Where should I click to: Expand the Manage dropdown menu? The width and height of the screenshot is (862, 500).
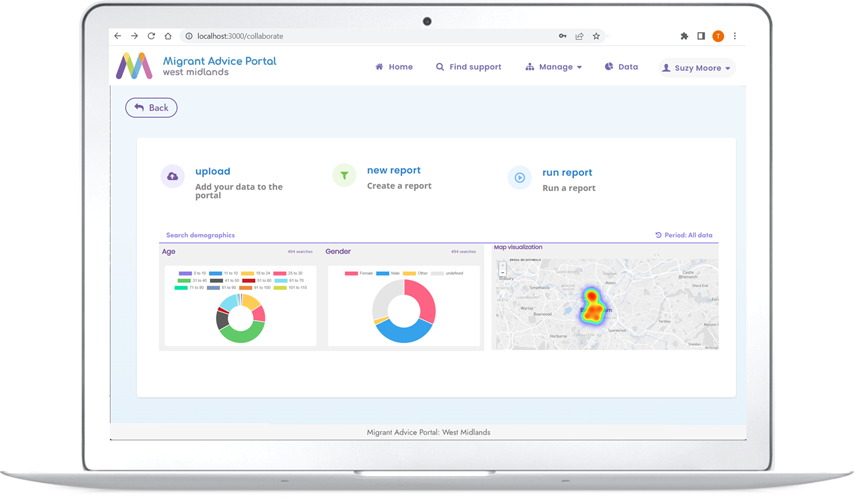(x=554, y=66)
